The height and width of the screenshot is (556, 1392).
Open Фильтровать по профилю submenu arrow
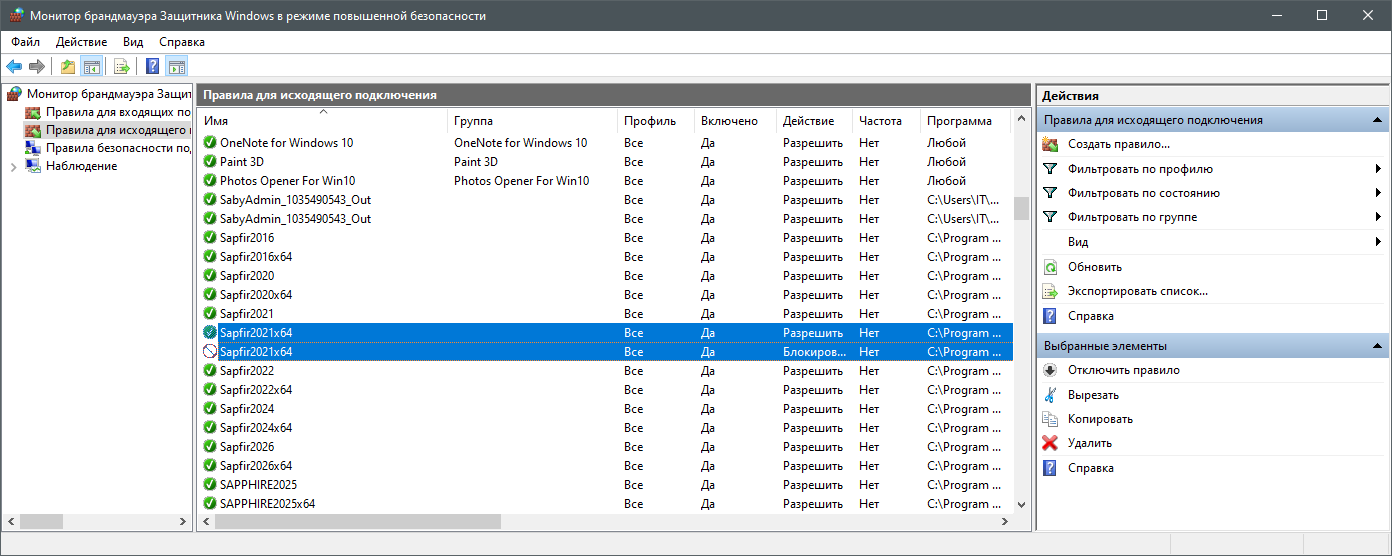pyautogui.click(x=1378, y=169)
